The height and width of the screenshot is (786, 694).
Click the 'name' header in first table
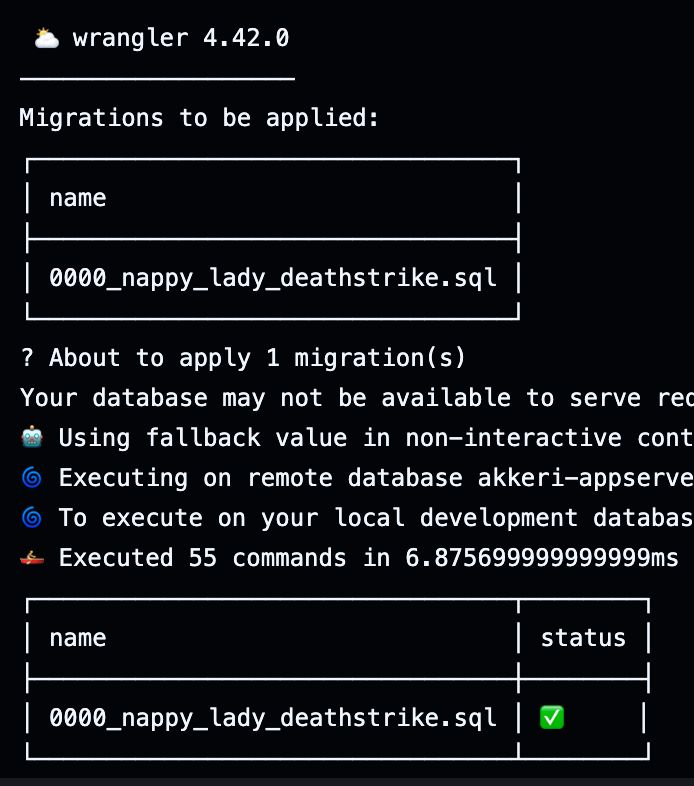tap(78, 198)
